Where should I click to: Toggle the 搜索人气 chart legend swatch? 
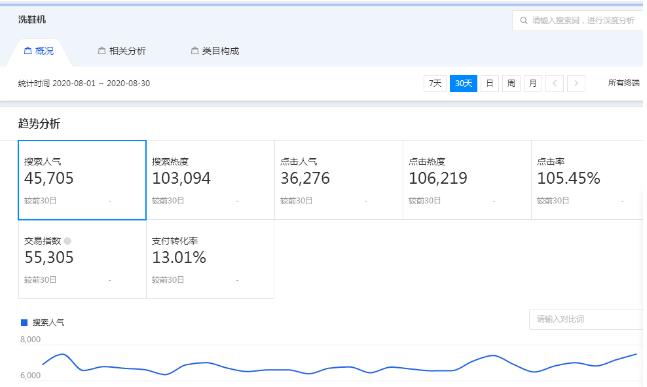pyautogui.click(x=24, y=322)
